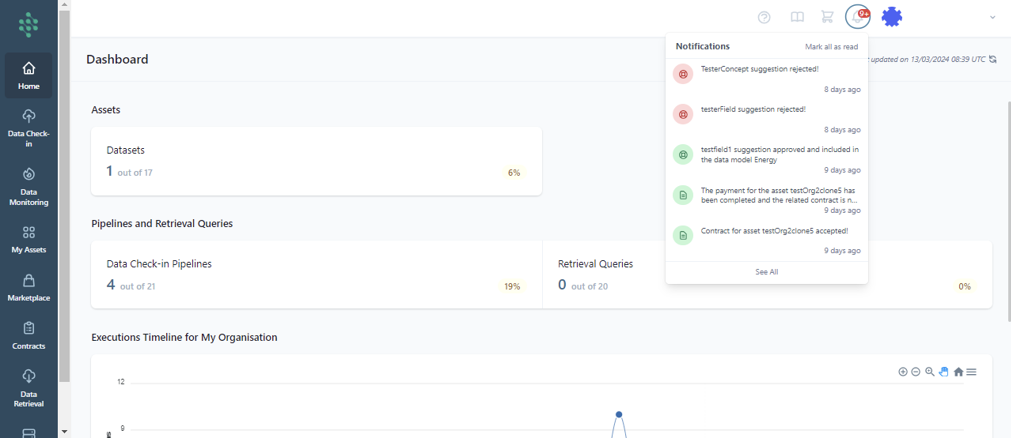Open the shopping cart icon
Viewport: 1011px width, 441px height.
827,17
